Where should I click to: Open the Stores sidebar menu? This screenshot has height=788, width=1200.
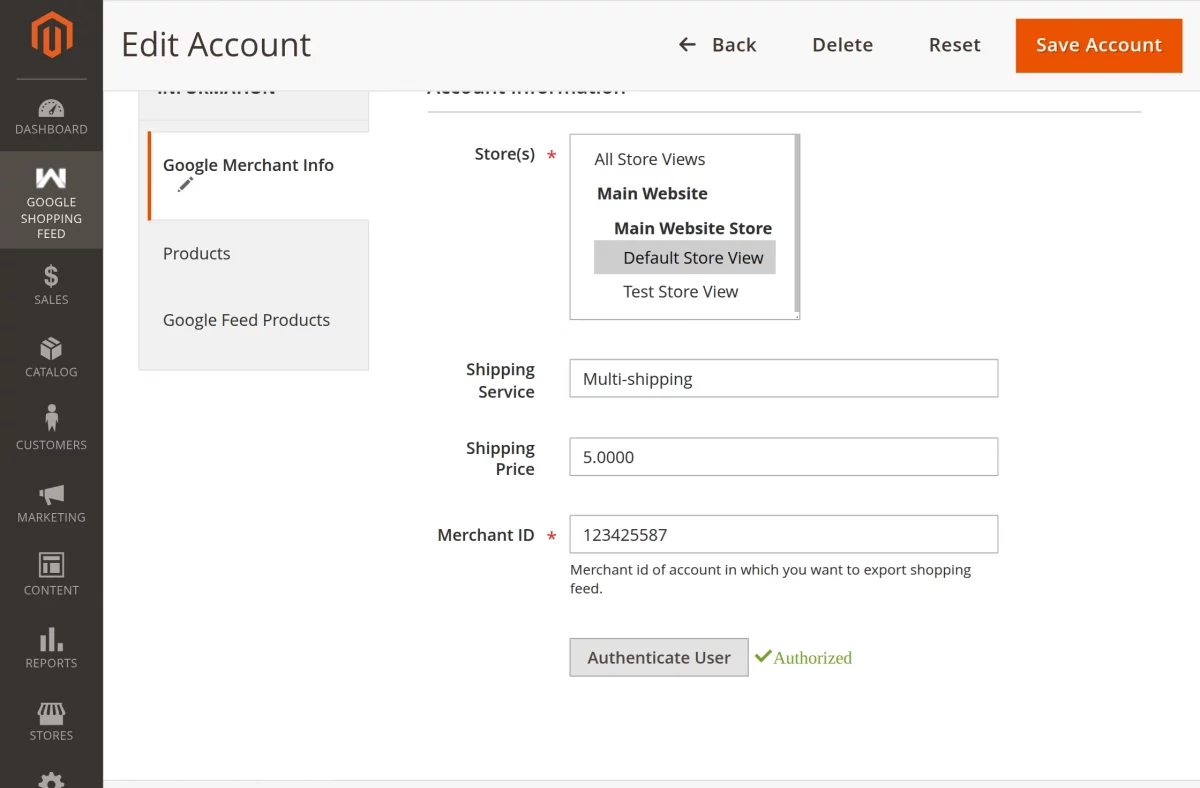(x=51, y=720)
